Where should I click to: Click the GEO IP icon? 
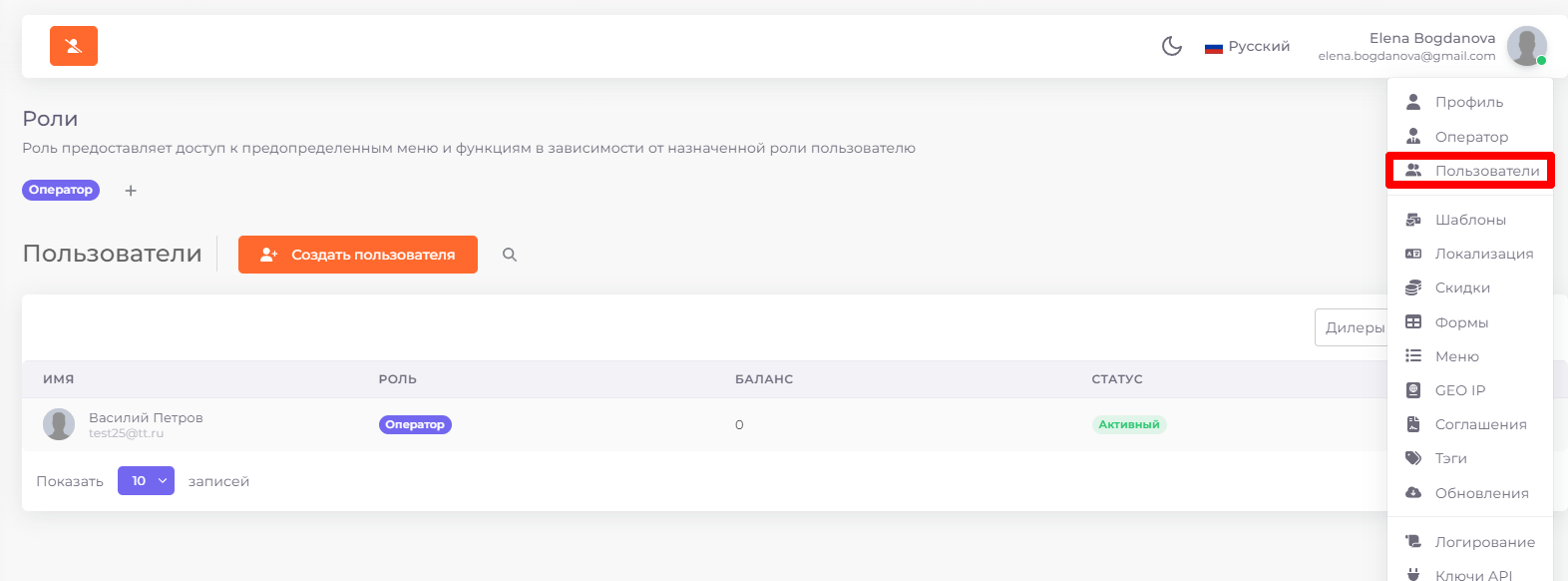1413,390
